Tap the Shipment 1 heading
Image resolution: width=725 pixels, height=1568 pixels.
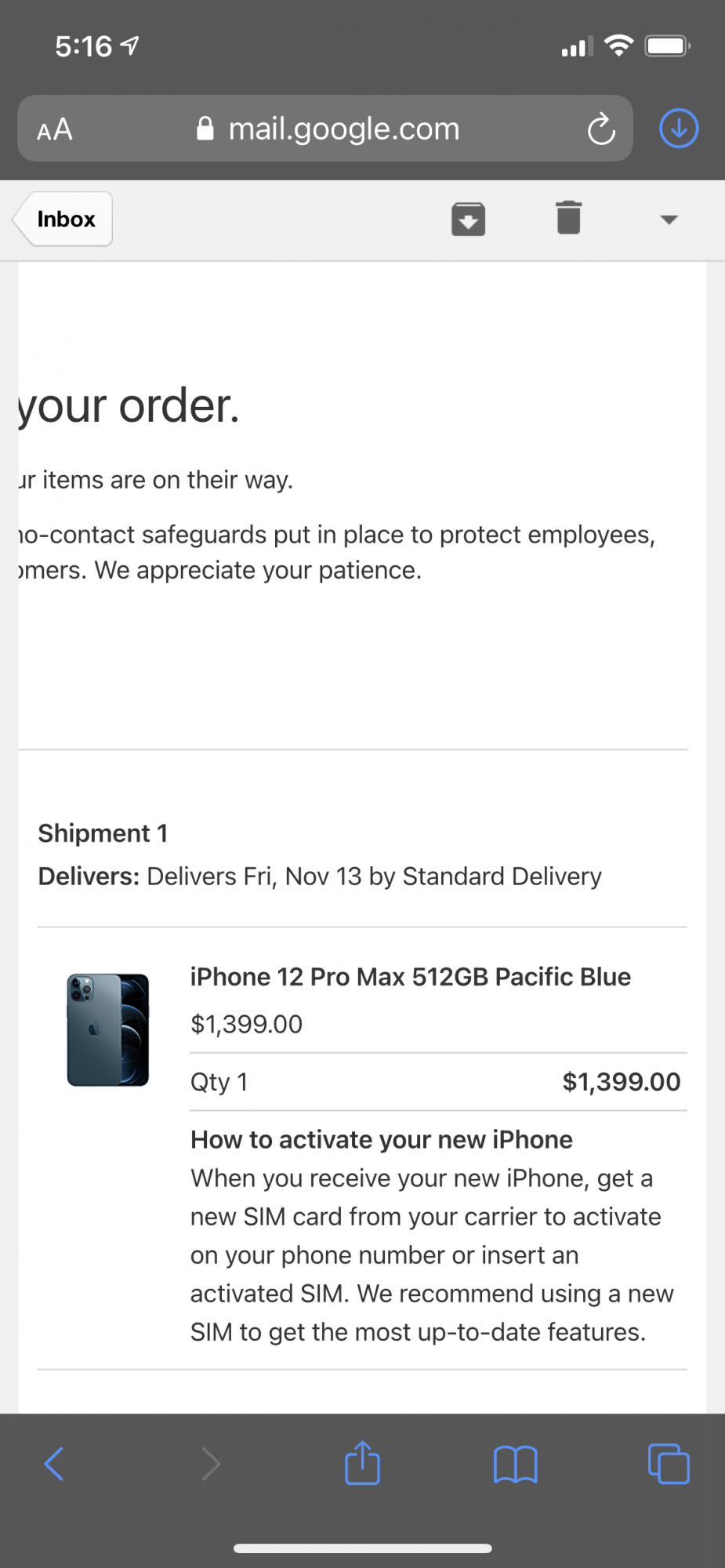(103, 833)
